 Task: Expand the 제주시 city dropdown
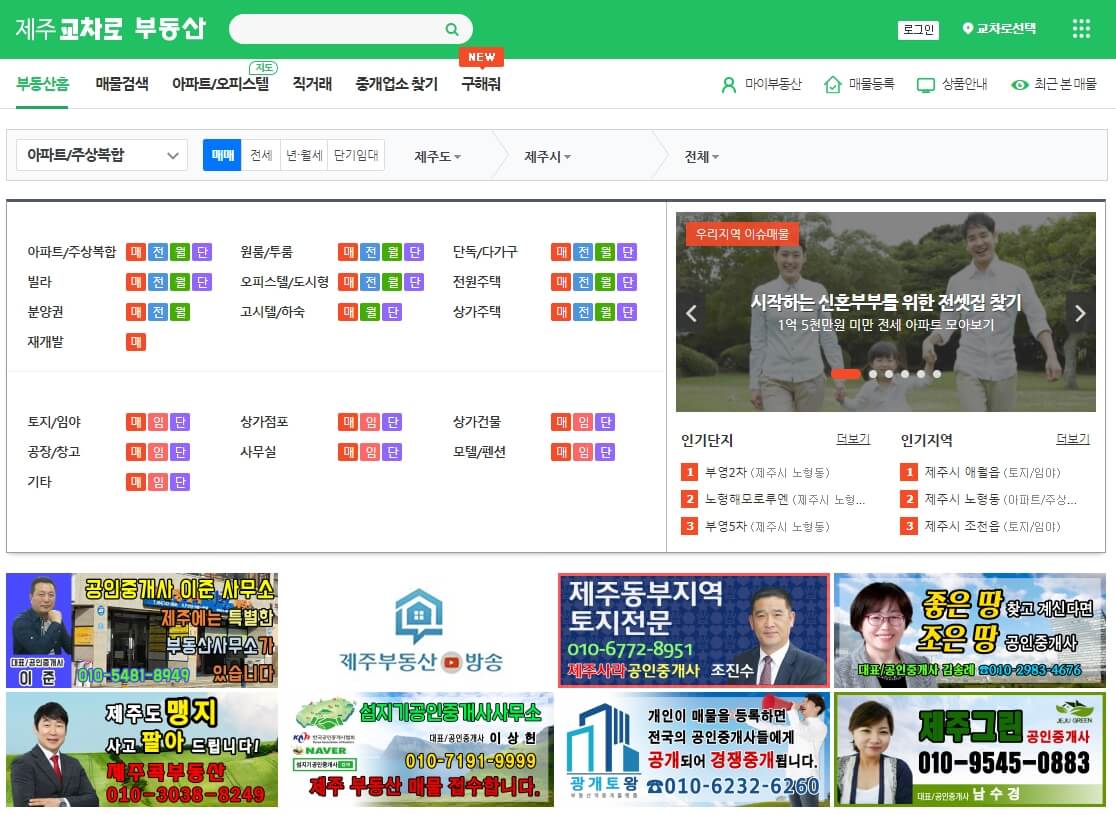click(x=547, y=157)
